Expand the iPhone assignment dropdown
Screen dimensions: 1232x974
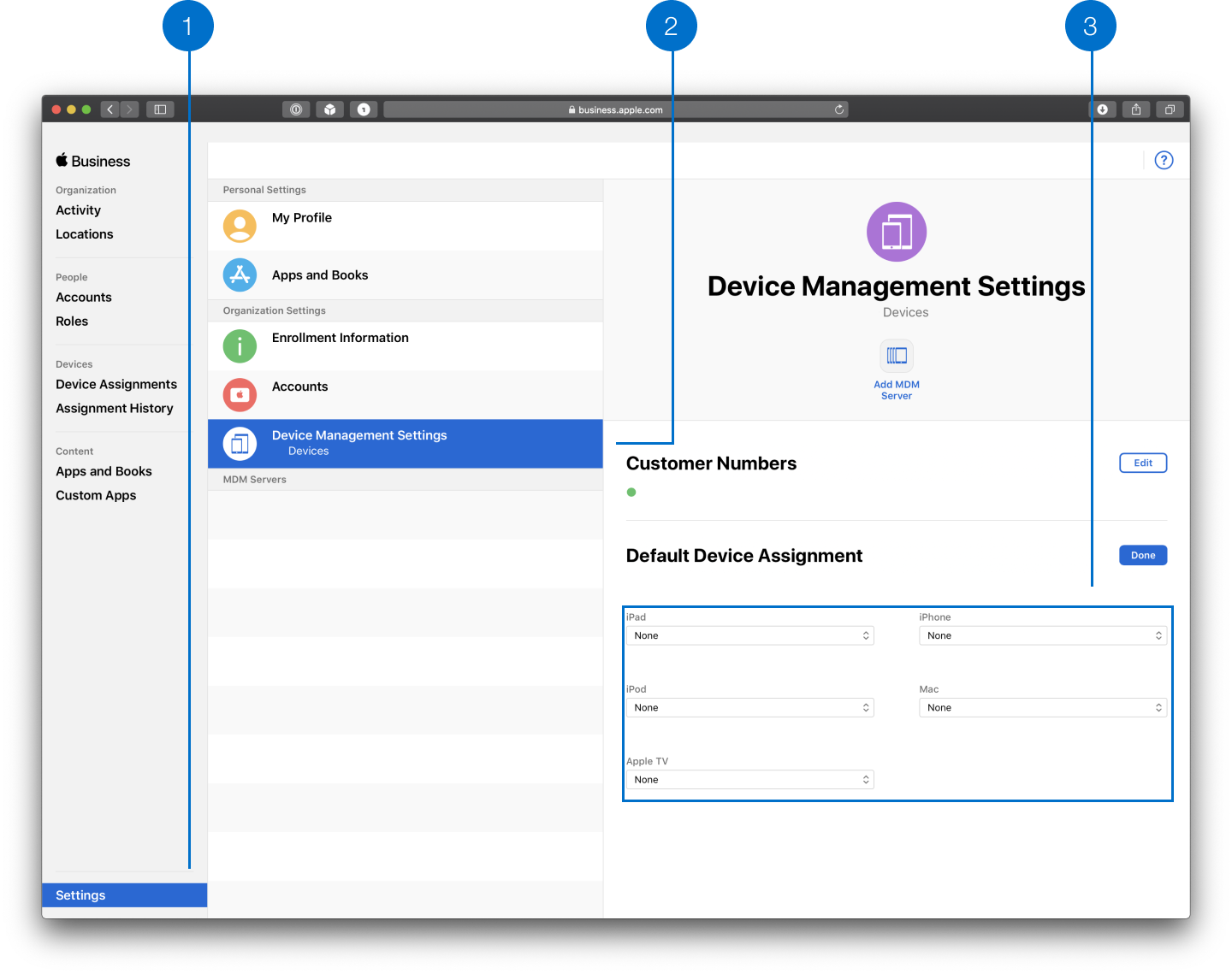tap(1042, 636)
